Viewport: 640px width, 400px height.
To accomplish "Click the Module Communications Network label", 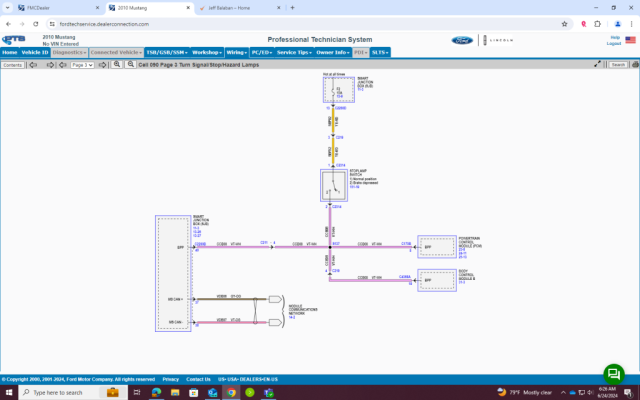I will click(303, 310).
